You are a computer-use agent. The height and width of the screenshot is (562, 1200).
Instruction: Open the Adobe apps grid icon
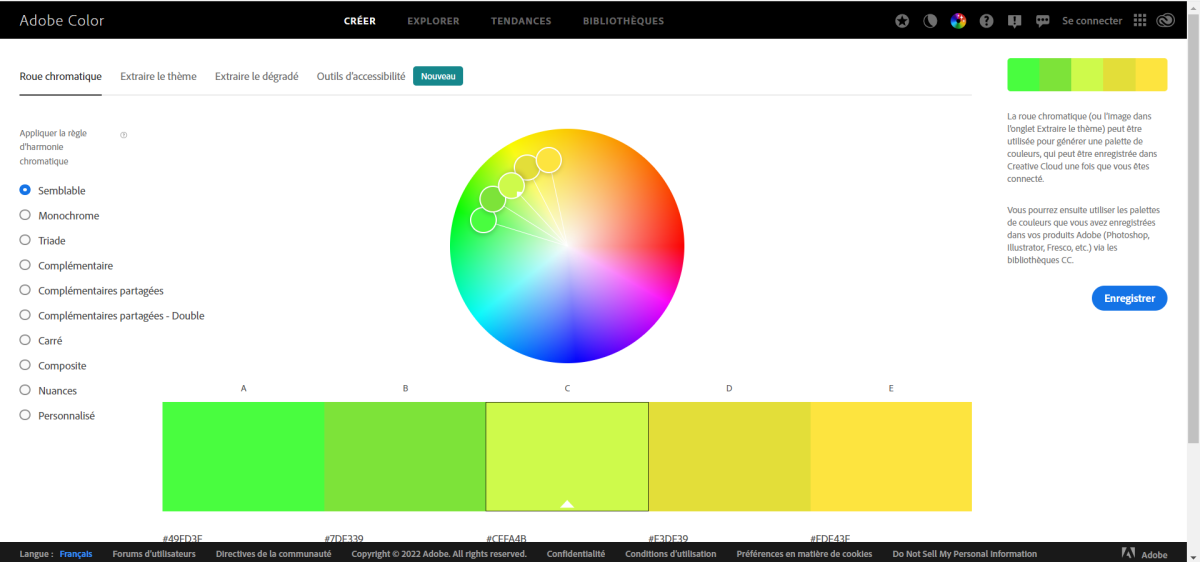[x=1140, y=21]
